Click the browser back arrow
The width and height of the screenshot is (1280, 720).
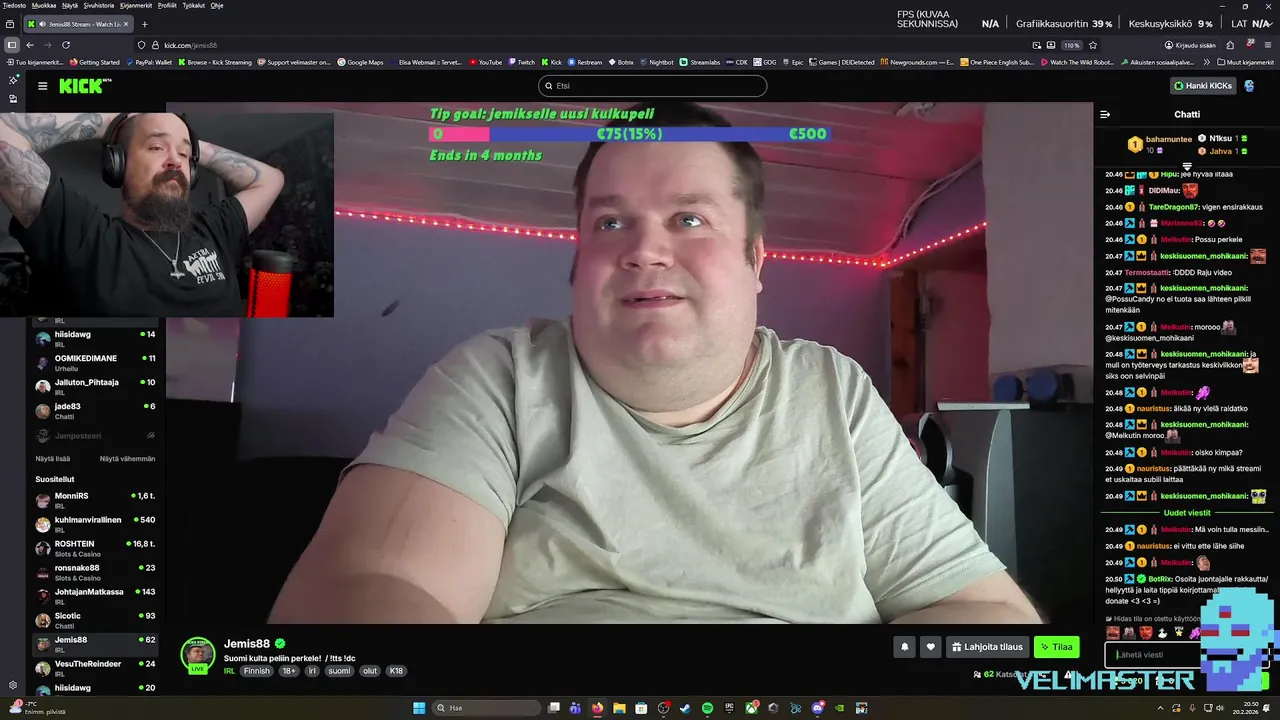(x=30, y=45)
